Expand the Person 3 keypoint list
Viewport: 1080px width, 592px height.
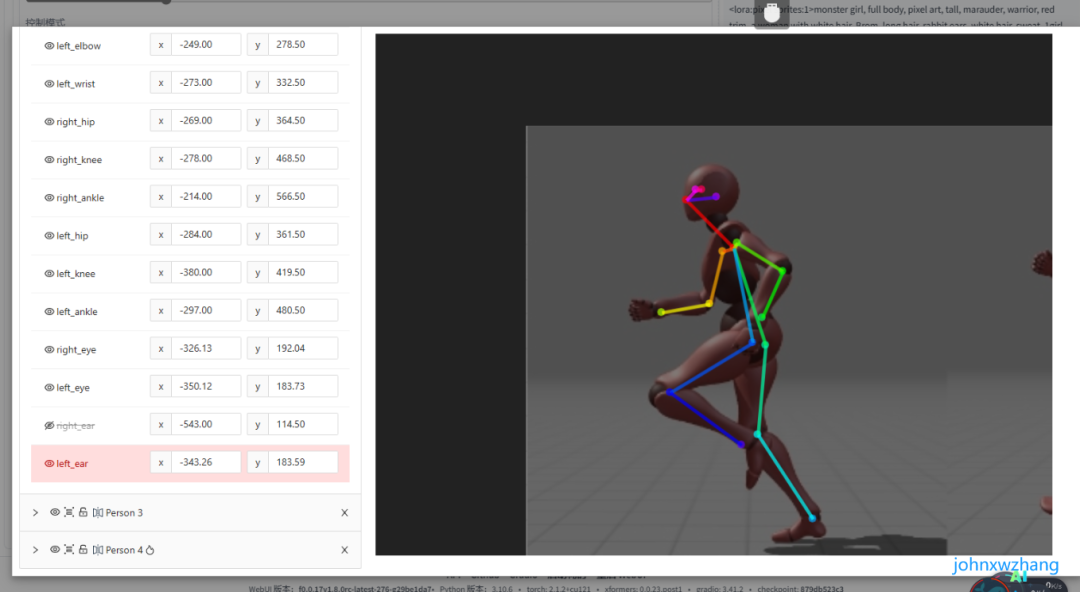point(35,513)
